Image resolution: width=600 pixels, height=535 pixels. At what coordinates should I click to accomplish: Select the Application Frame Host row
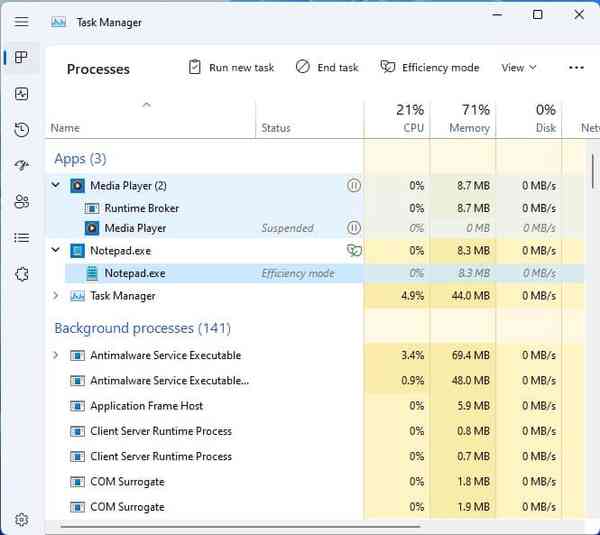pos(316,406)
